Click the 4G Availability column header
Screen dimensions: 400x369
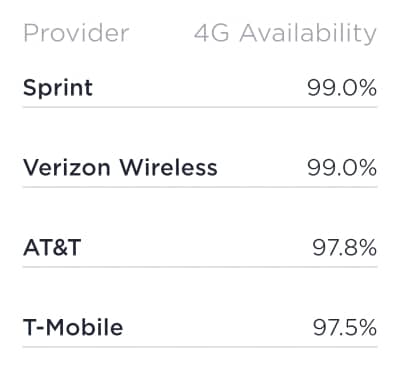[285, 34]
